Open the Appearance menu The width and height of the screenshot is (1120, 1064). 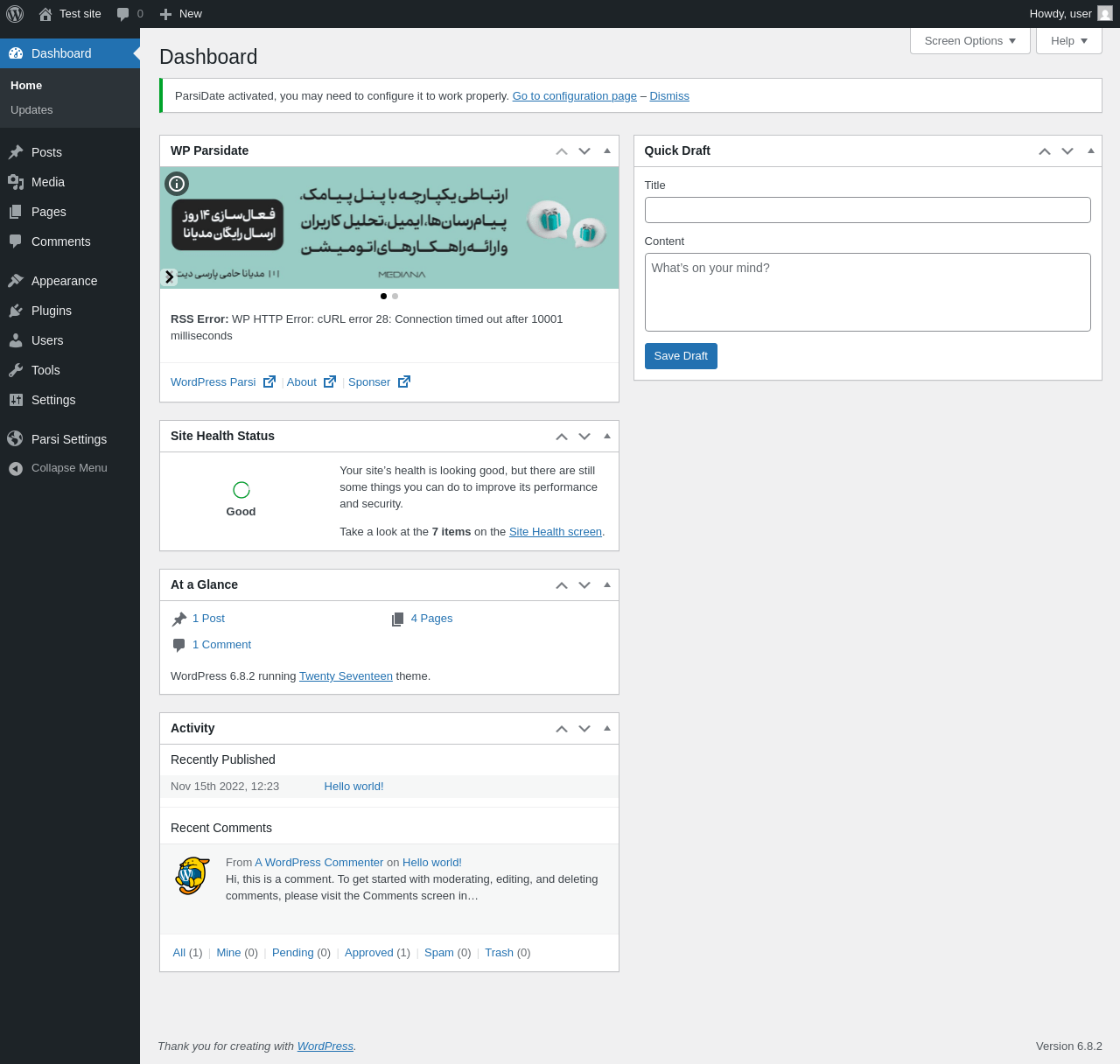70,281
